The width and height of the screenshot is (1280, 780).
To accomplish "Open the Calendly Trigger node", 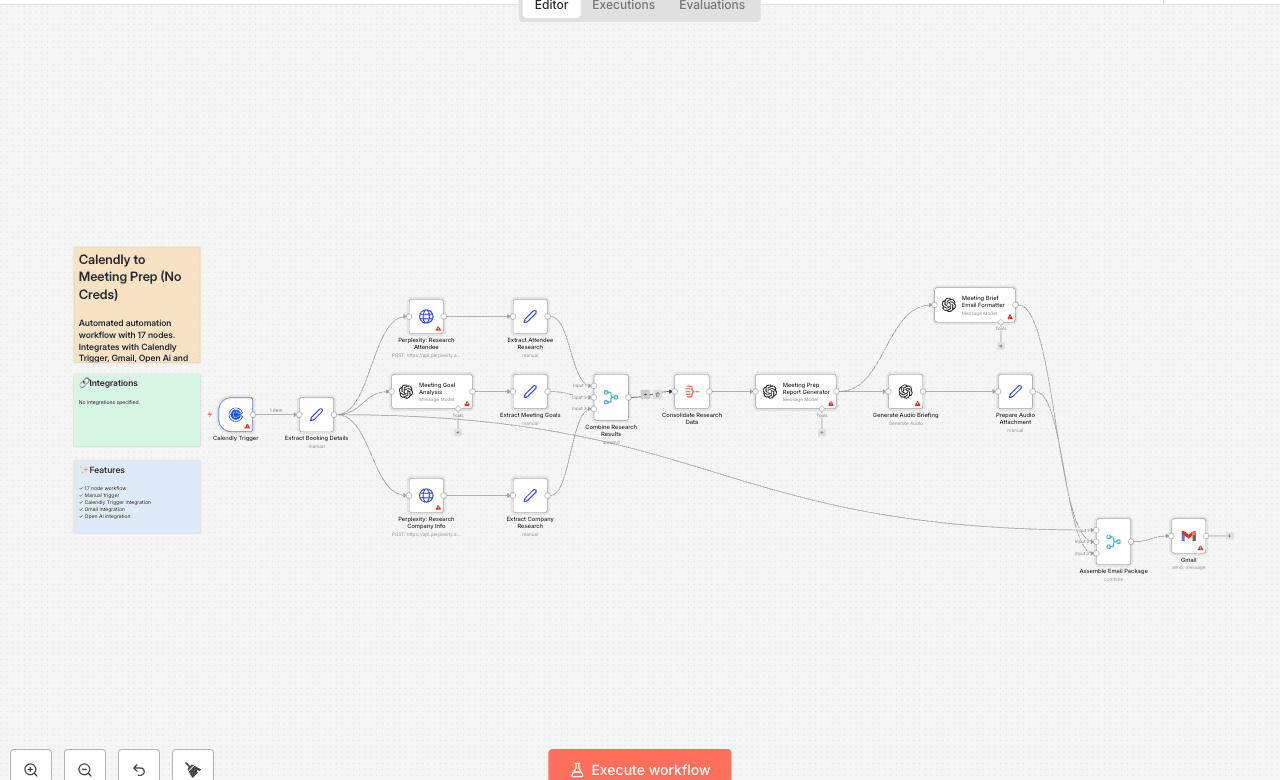I will [235, 414].
